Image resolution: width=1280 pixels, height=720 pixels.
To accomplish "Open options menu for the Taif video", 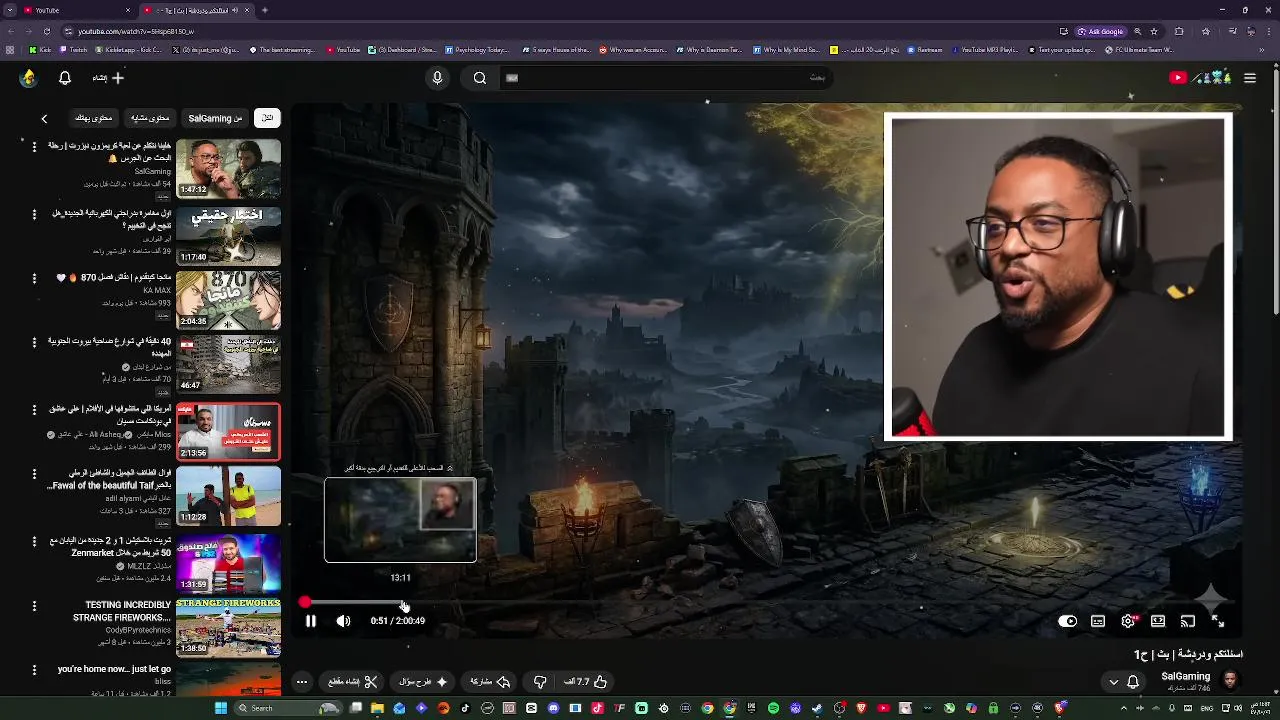I will point(34,476).
